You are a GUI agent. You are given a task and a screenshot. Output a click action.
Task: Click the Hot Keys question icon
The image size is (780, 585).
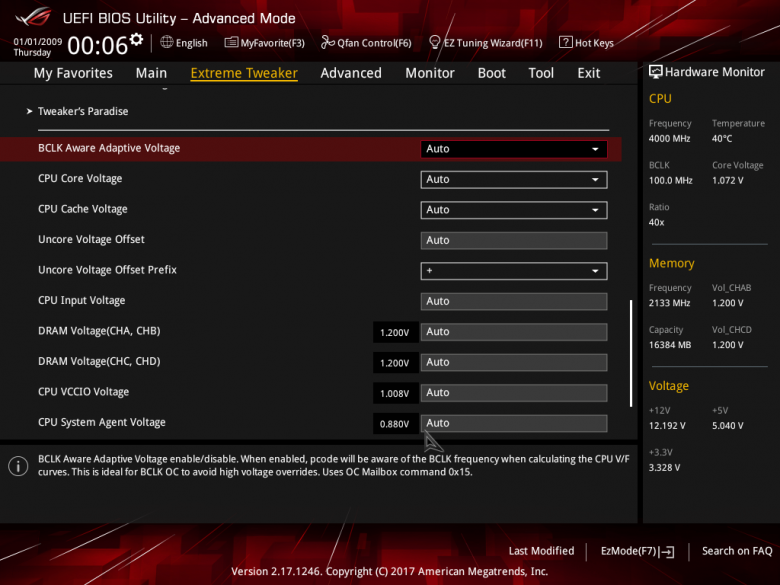(x=565, y=42)
